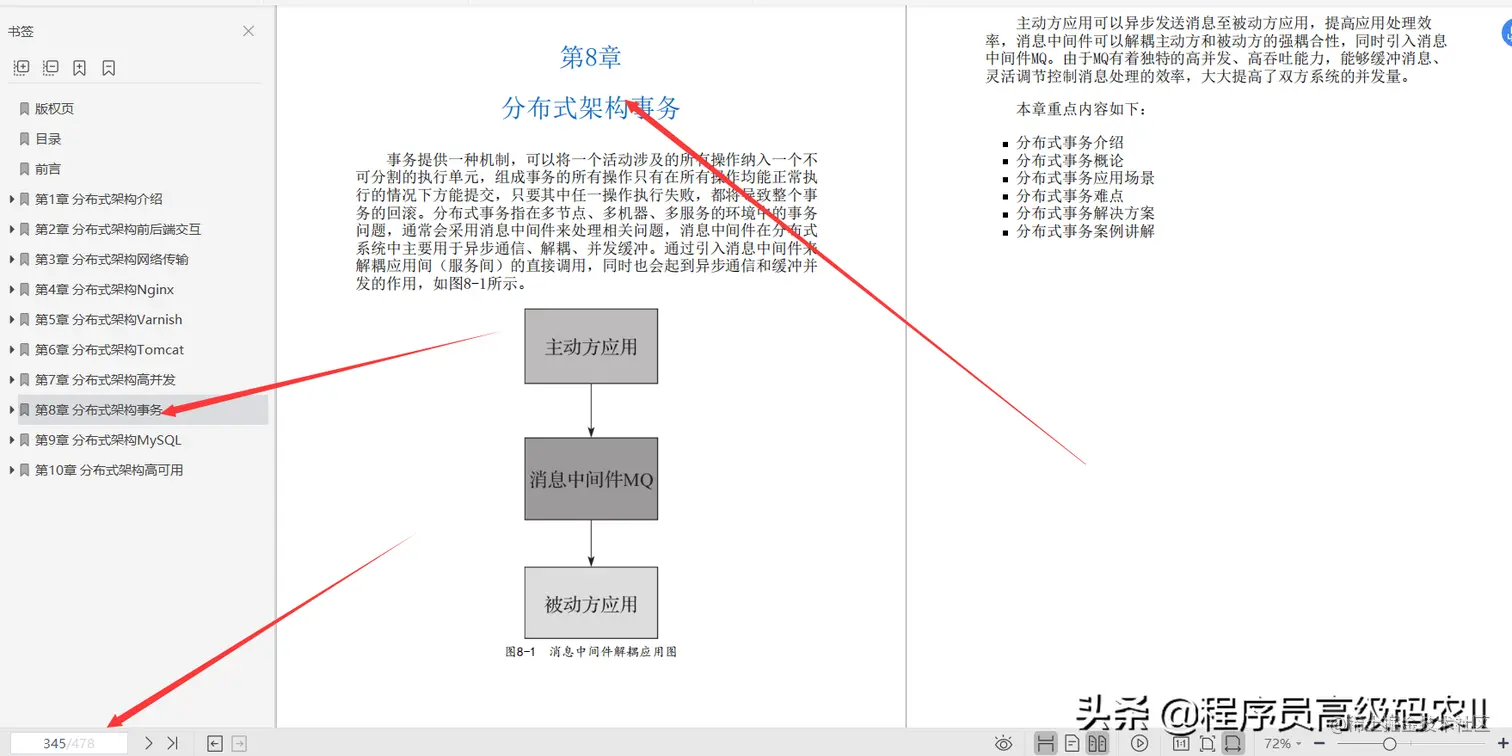Jump to the last page
This screenshot has width=1512, height=756.
pos(173,743)
